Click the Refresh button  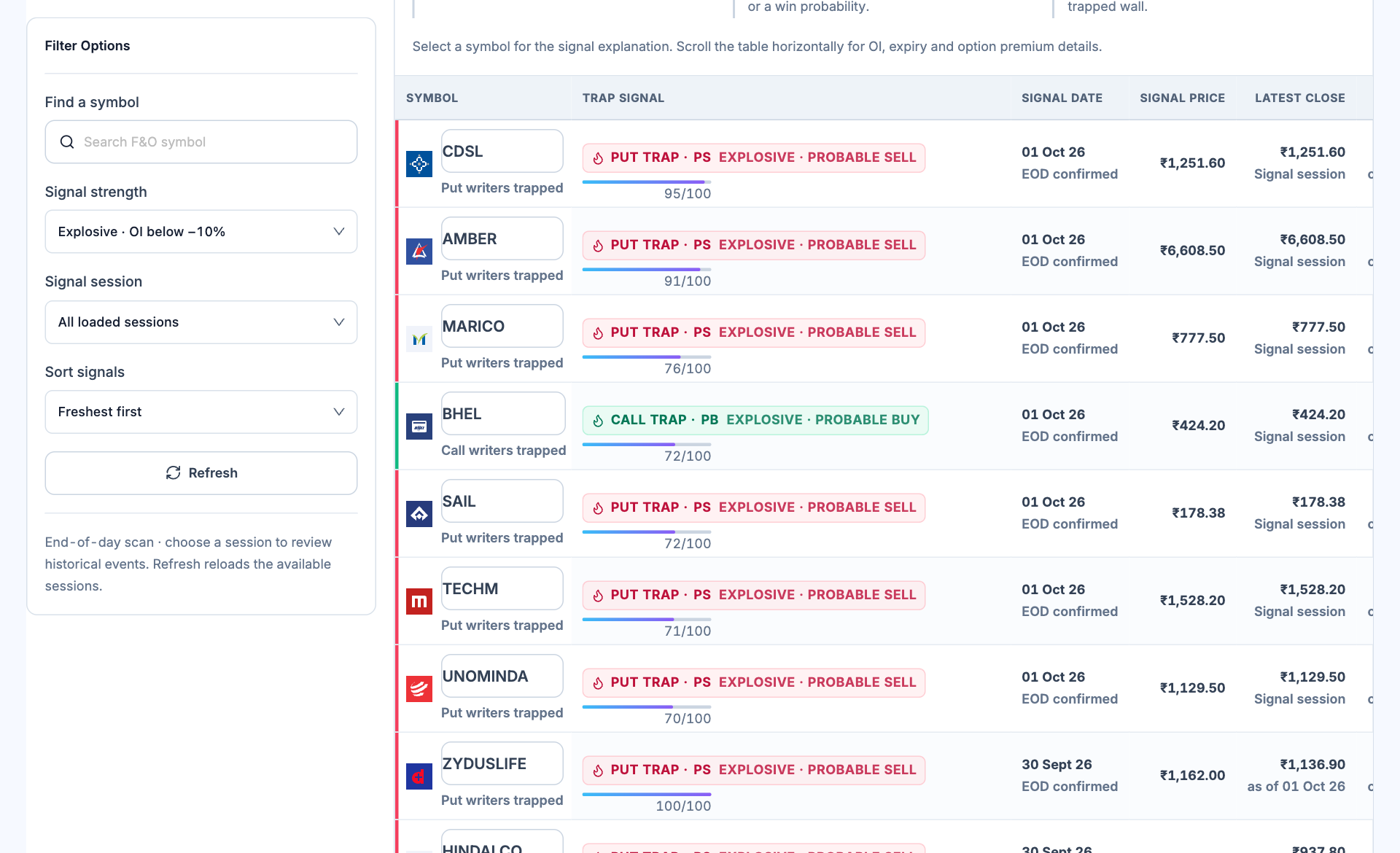[201, 473]
